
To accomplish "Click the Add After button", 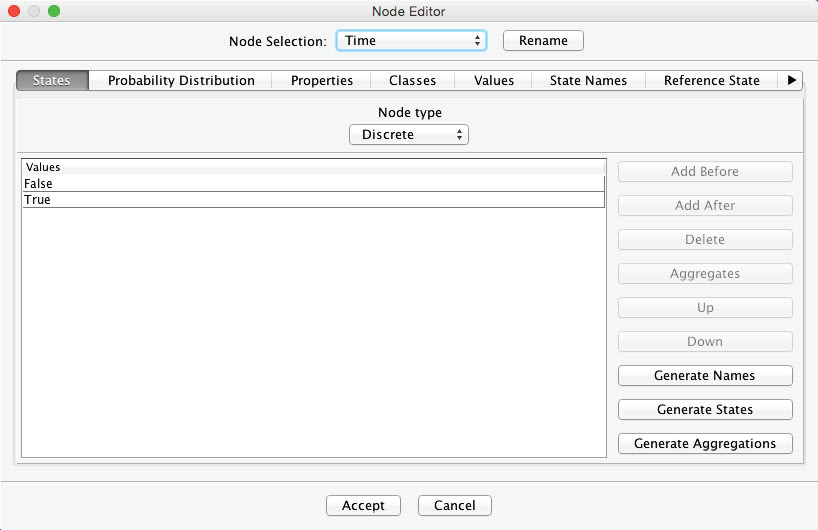I will coord(705,206).
